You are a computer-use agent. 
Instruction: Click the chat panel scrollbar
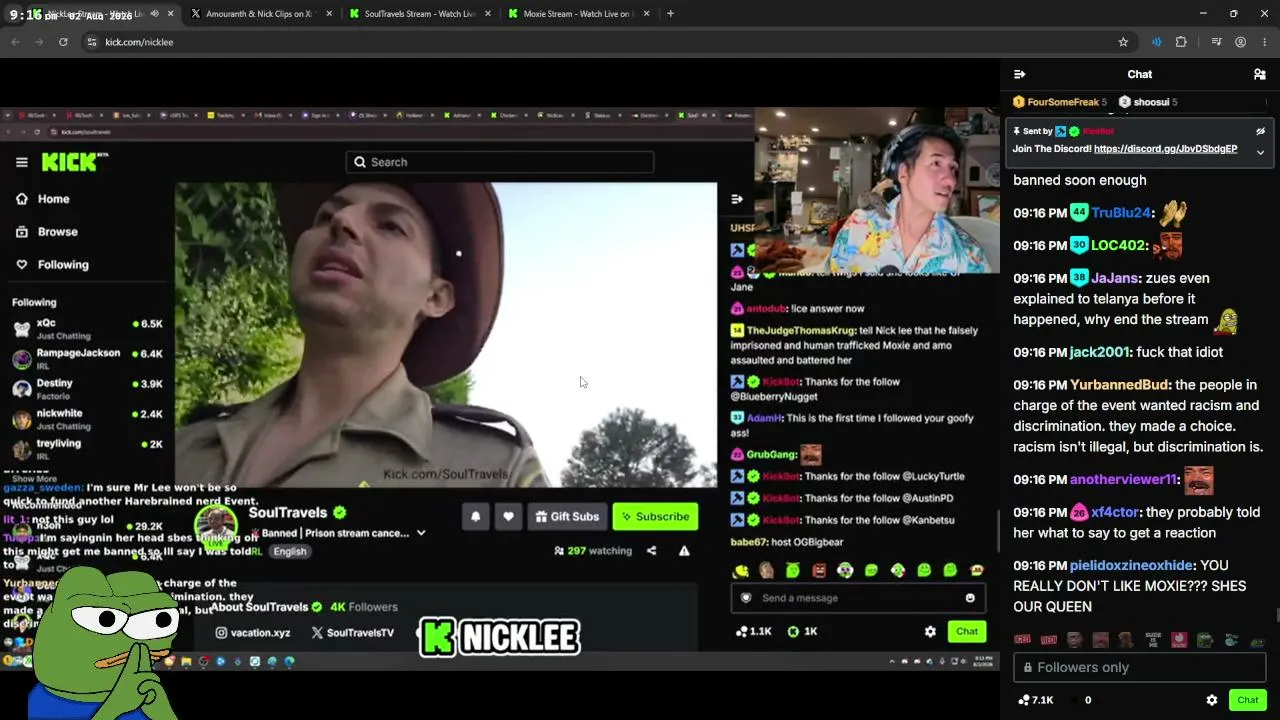click(x=1276, y=615)
